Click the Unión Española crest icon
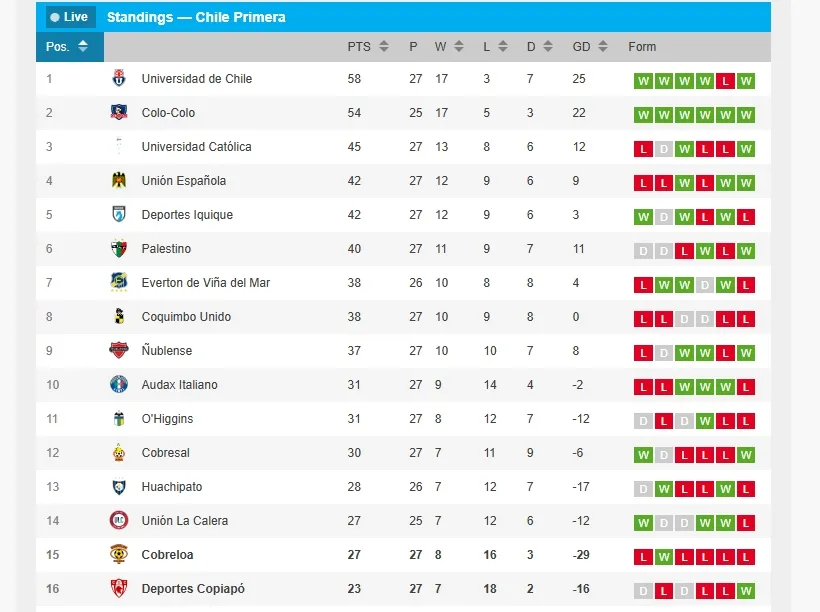The height and width of the screenshot is (612, 820). click(x=119, y=181)
